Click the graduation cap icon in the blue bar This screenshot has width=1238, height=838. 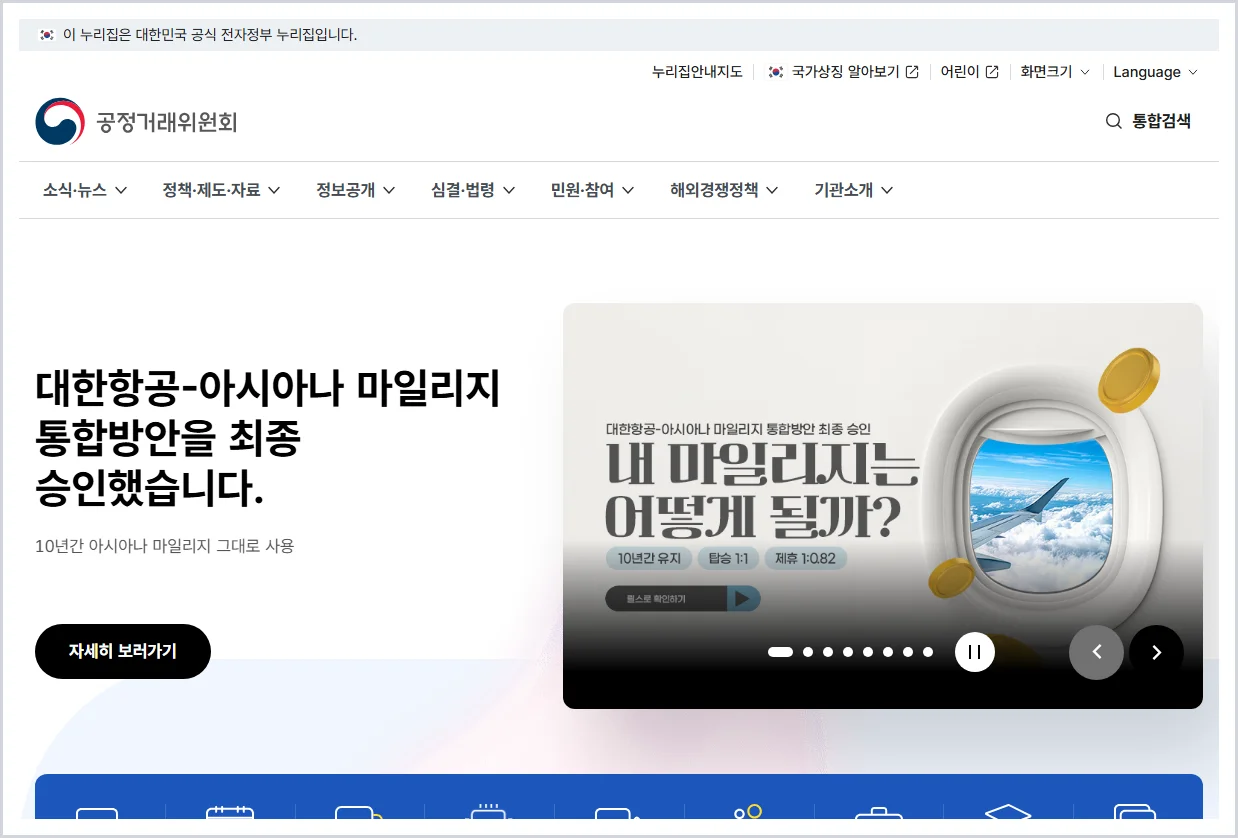point(1008,812)
